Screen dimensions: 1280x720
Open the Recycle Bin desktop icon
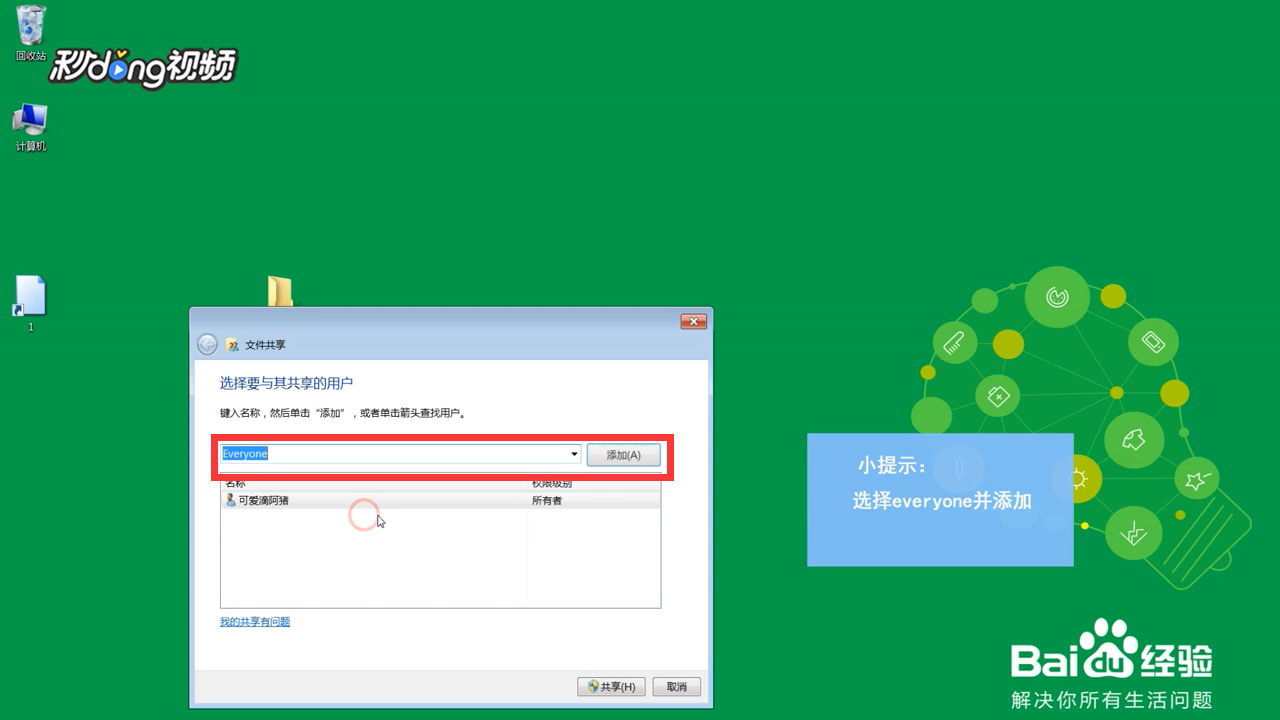coord(31,33)
